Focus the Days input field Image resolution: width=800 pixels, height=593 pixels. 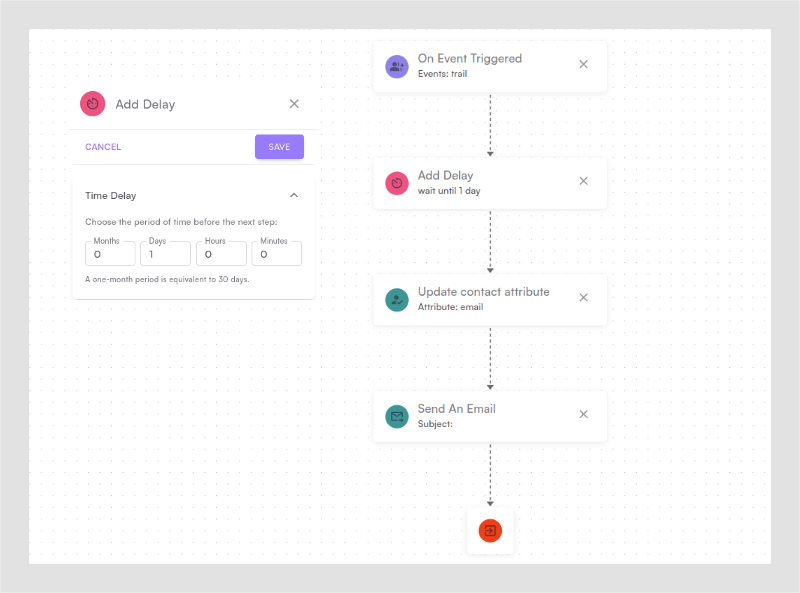click(x=165, y=254)
